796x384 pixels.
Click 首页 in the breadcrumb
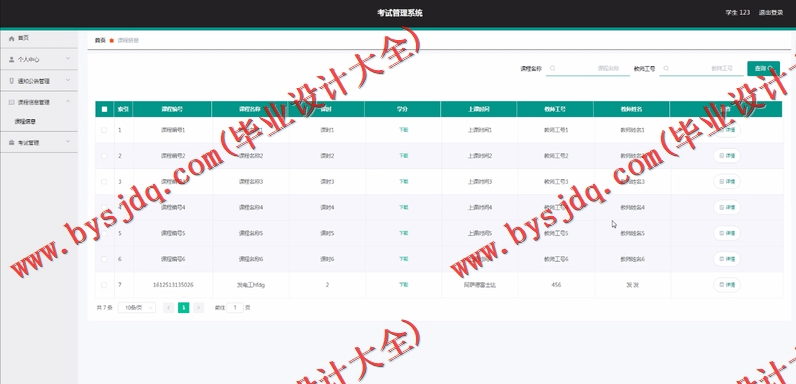tap(100, 41)
